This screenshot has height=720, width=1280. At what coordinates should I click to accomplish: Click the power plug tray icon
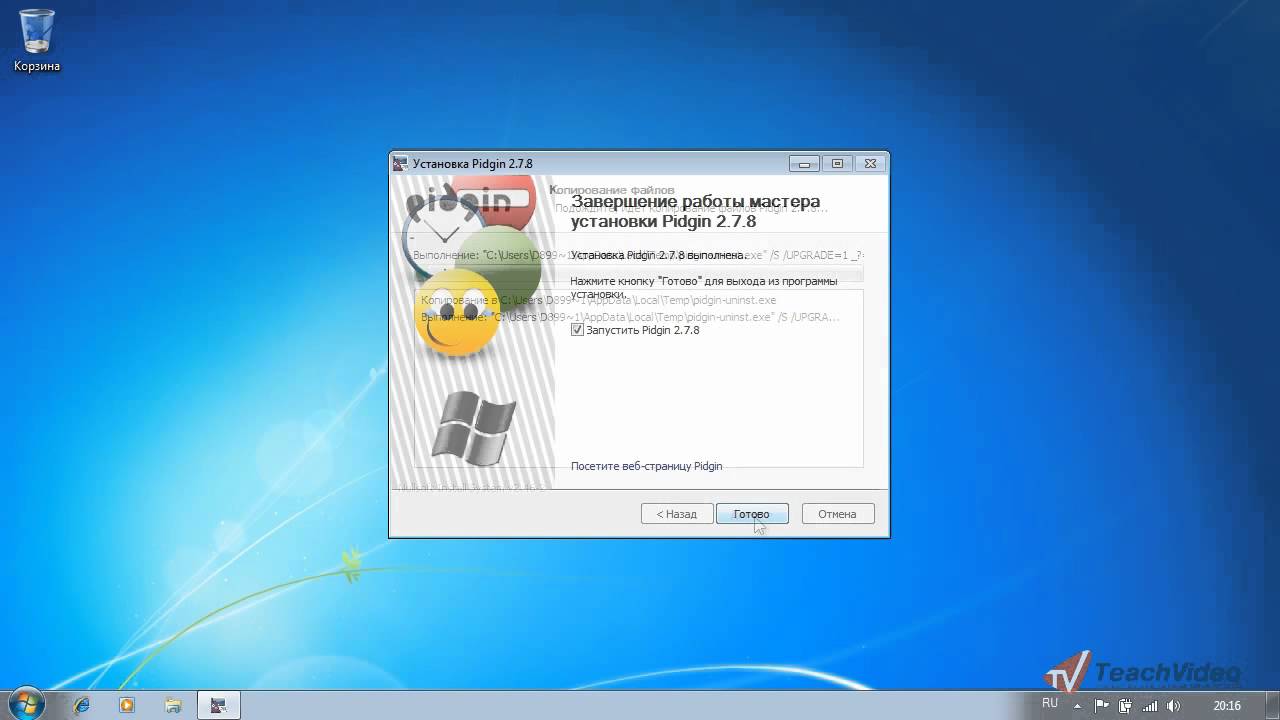pos(1125,705)
